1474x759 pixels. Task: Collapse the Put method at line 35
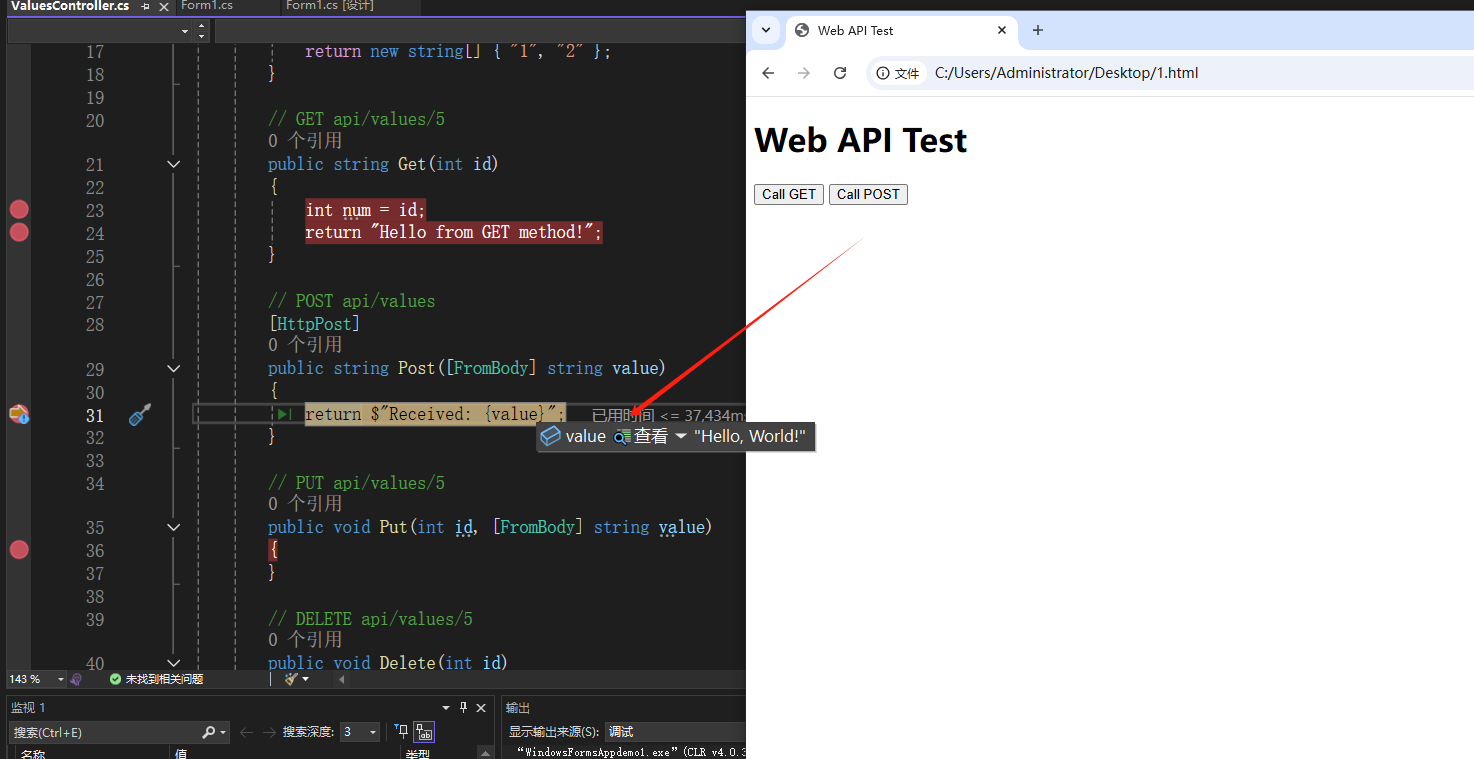click(x=174, y=527)
